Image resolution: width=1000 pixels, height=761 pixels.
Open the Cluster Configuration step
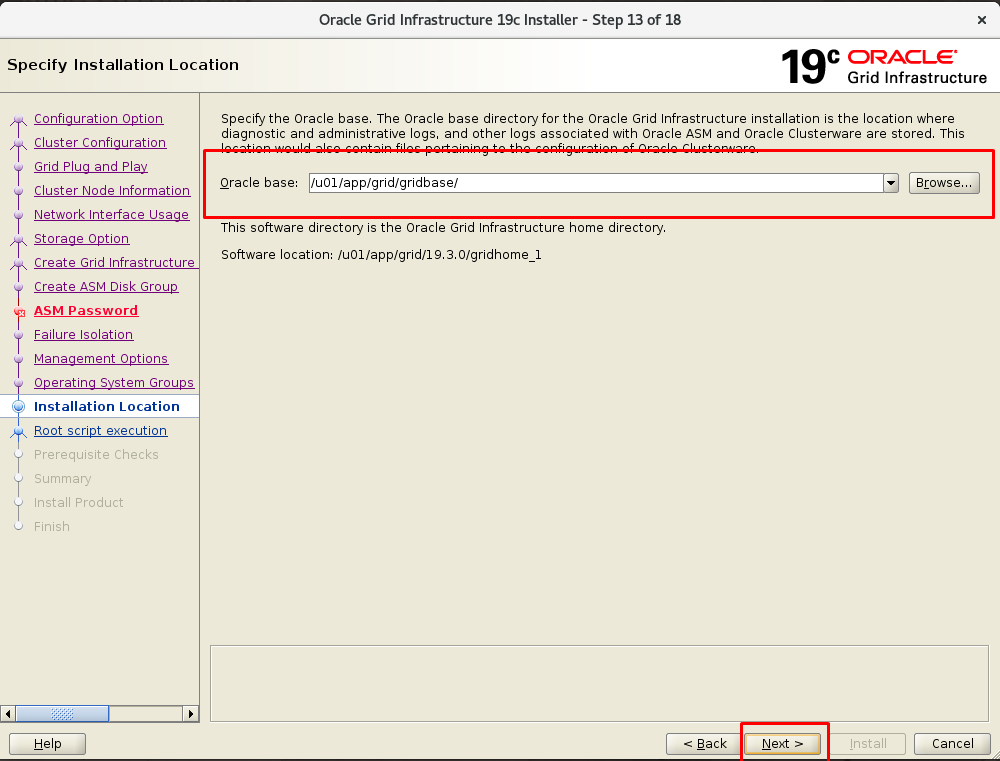pos(100,143)
